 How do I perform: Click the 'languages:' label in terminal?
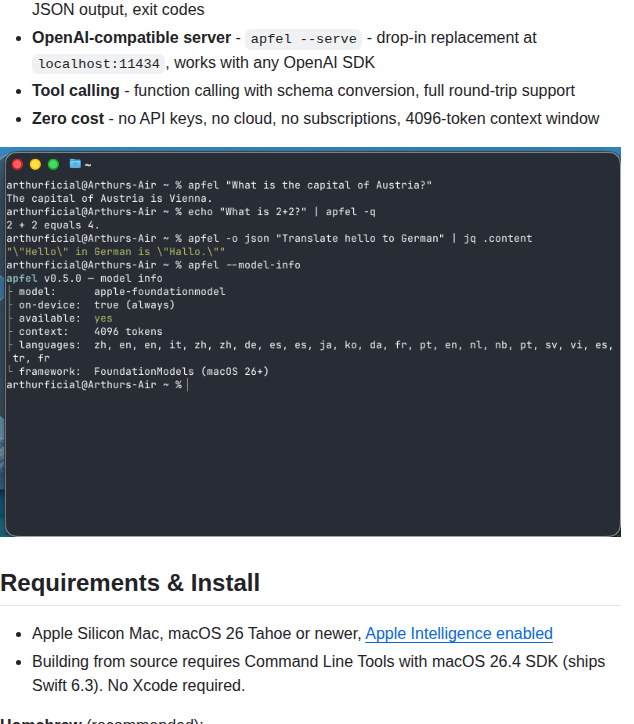[49, 345]
